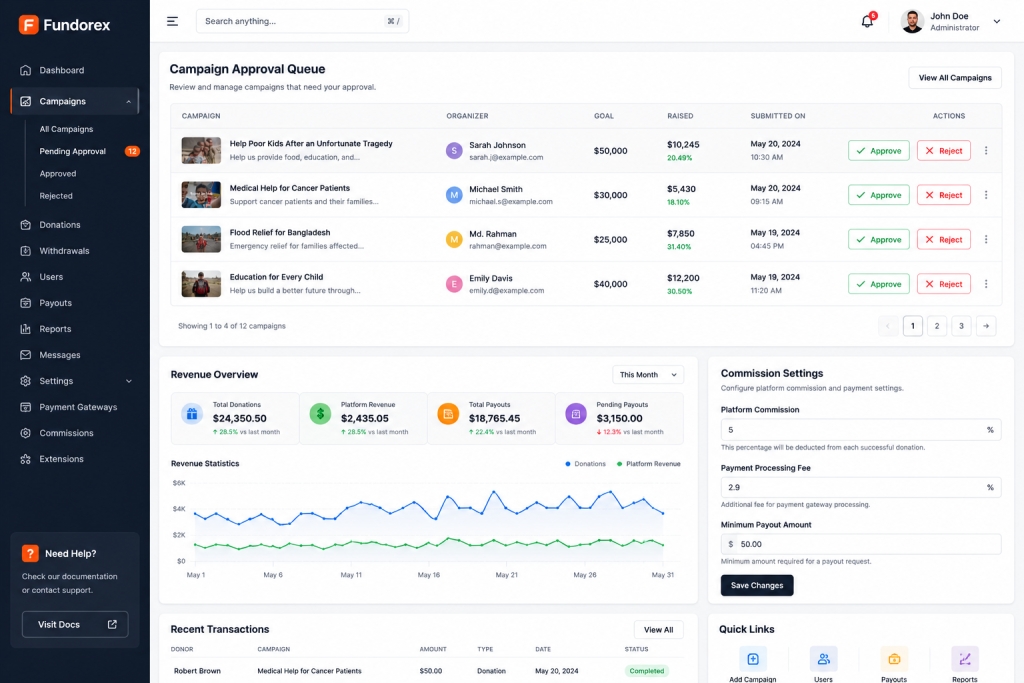Go to pagination page 2
The width and height of the screenshot is (1024, 683).
tap(936, 326)
